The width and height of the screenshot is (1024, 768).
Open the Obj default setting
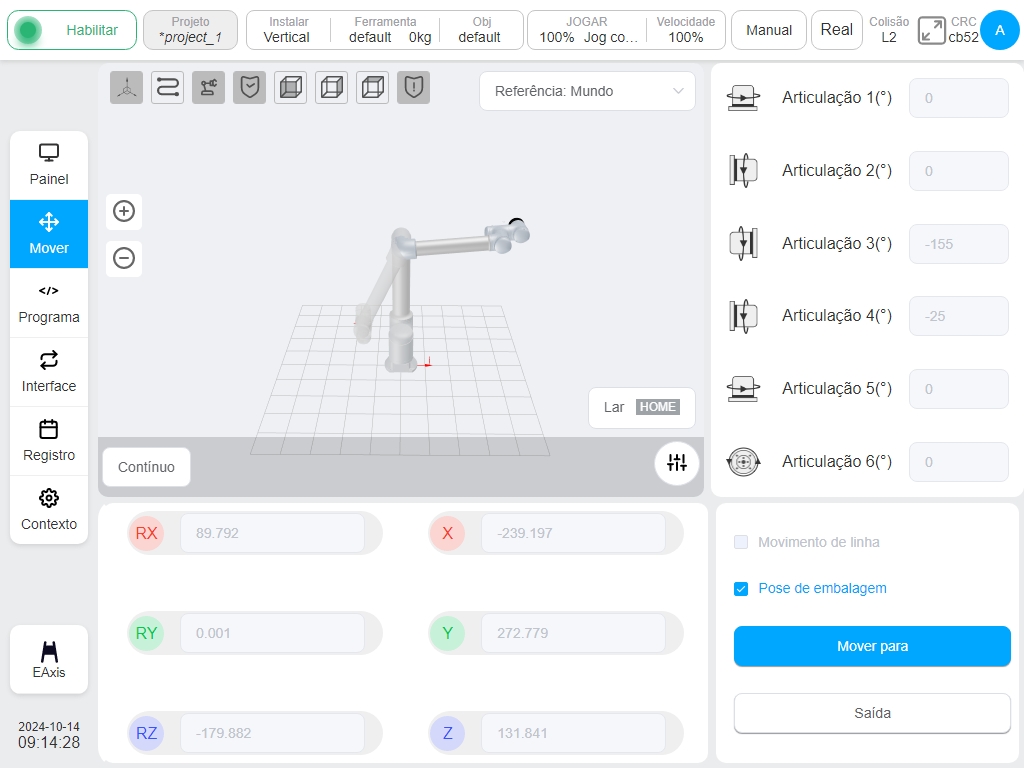click(481, 30)
